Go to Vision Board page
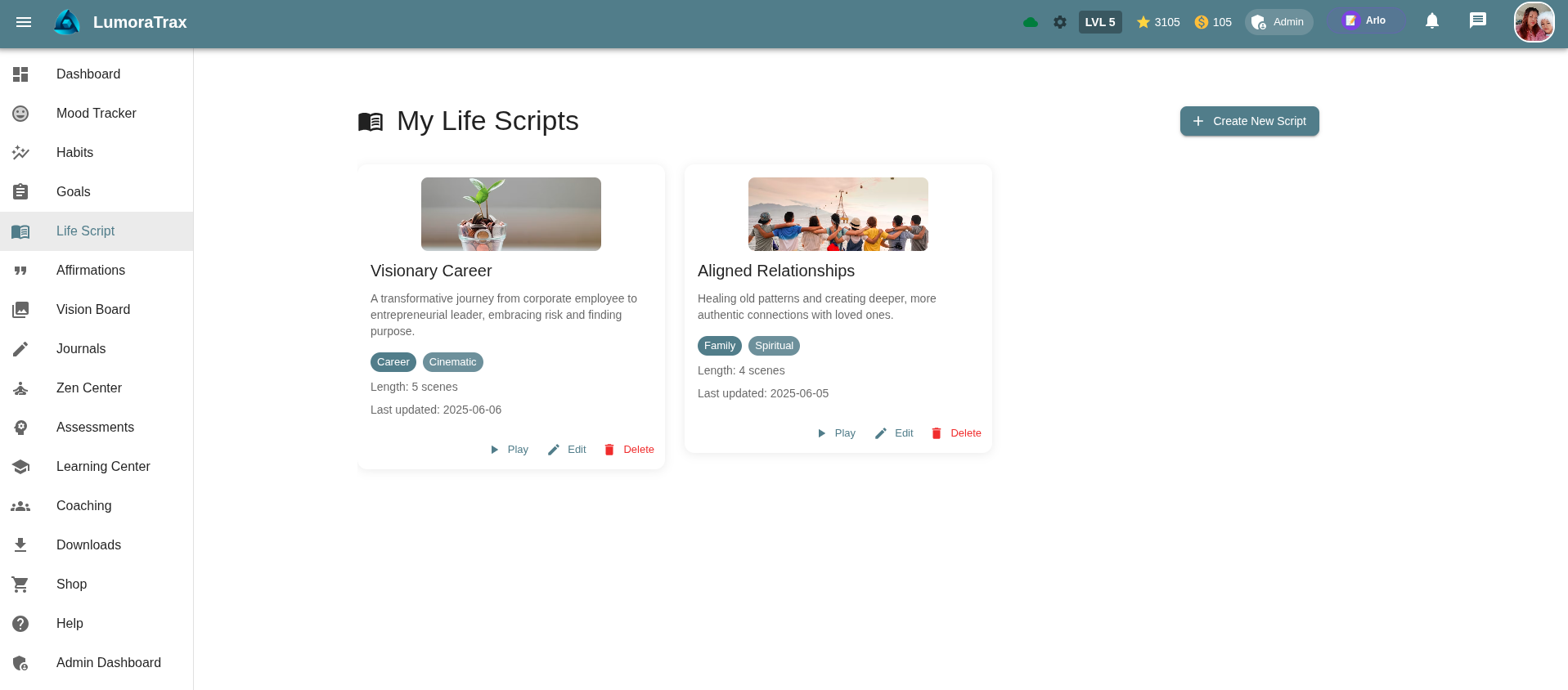The image size is (1568, 690). pyautogui.click(x=92, y=310)
